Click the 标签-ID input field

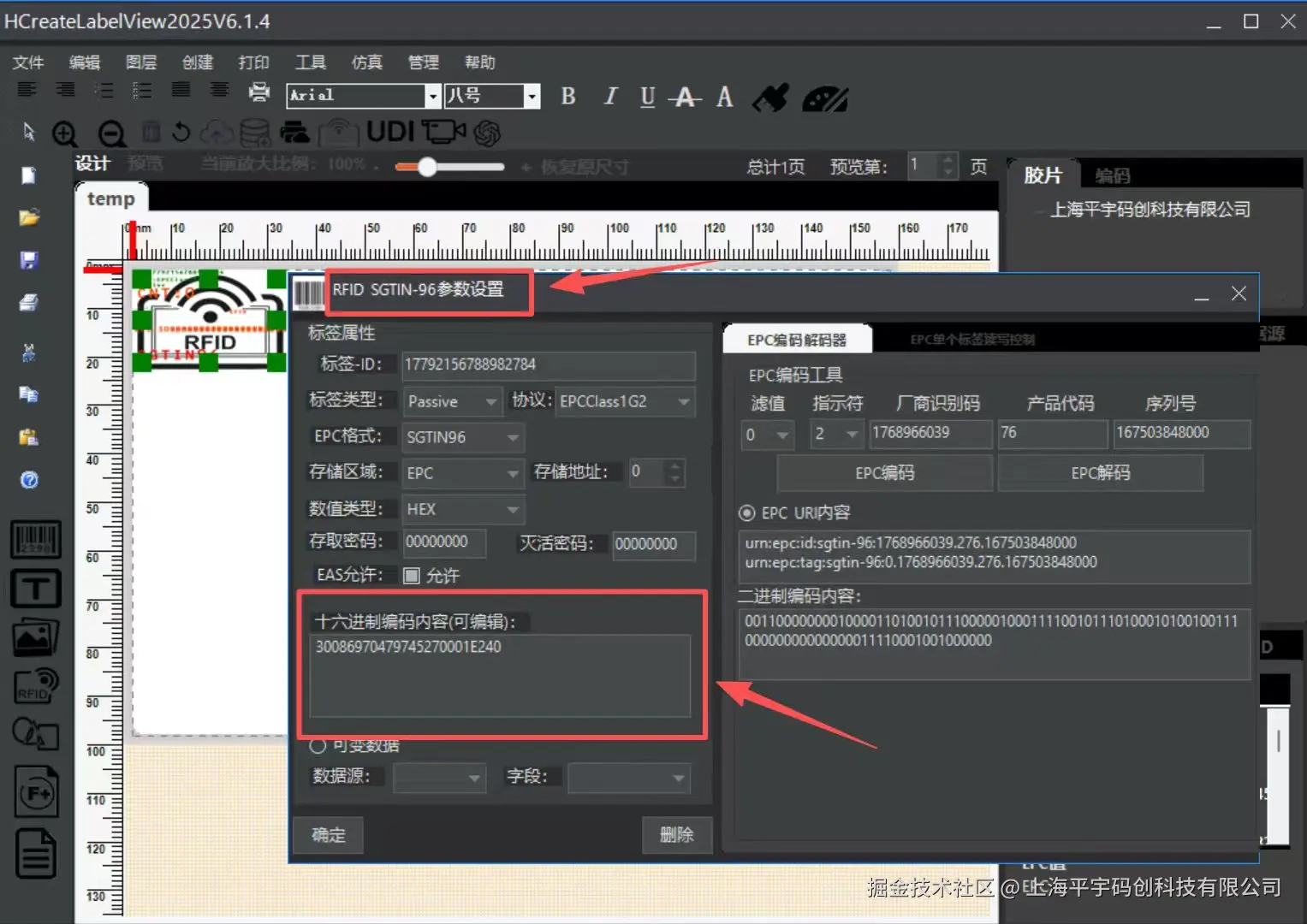click(549, 365)
